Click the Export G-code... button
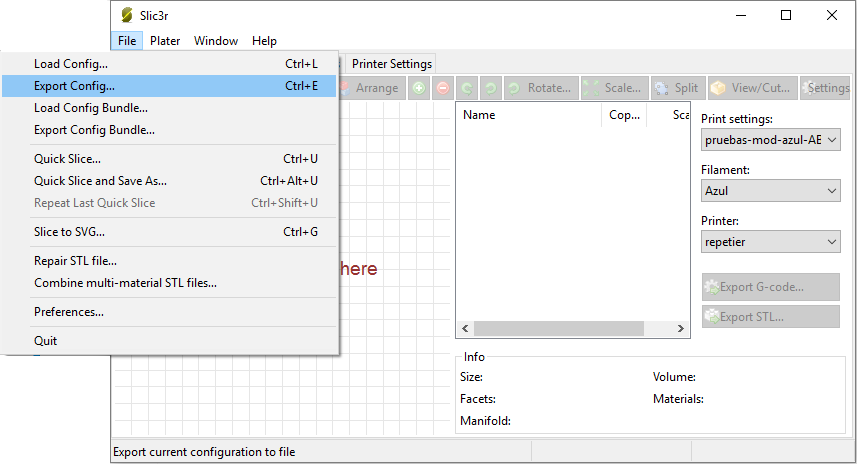 click(771, 287)
